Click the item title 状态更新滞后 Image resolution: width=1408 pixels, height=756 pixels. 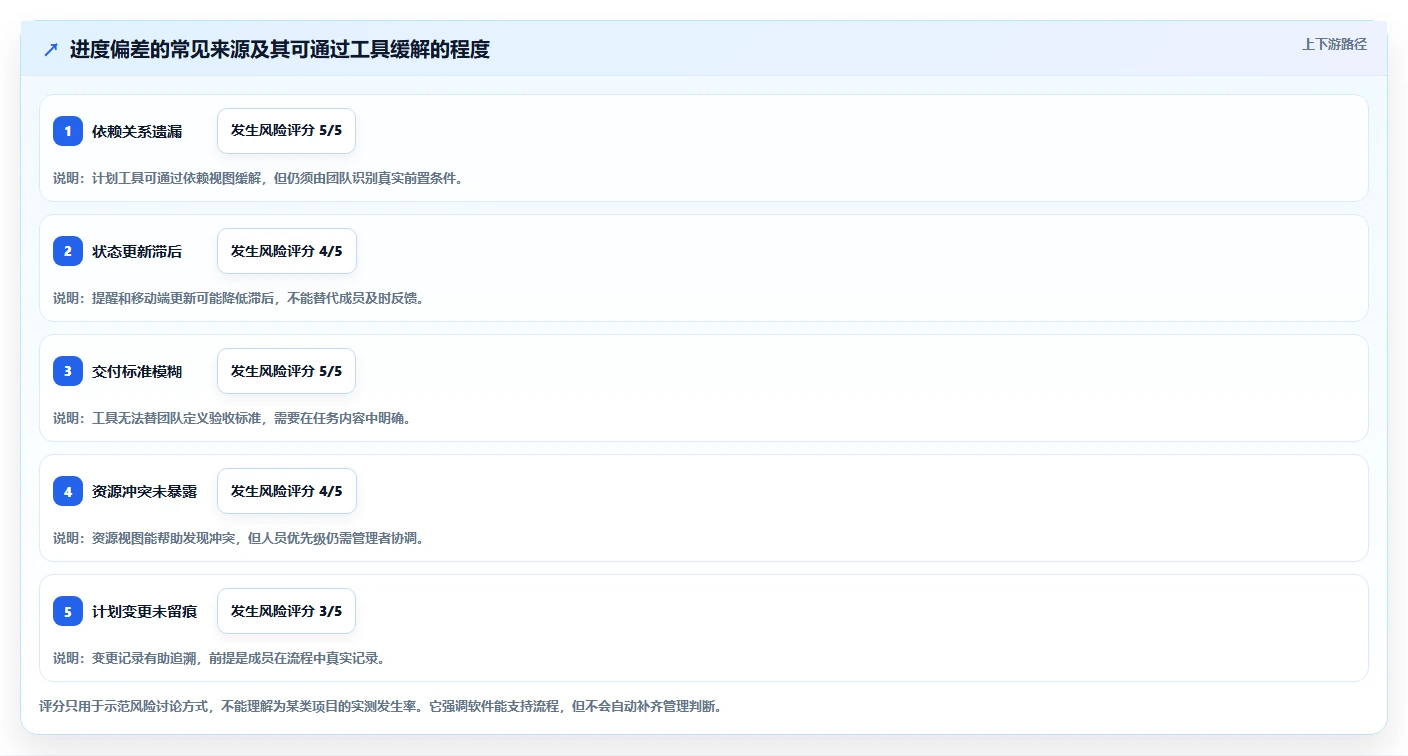pos(137,251)
